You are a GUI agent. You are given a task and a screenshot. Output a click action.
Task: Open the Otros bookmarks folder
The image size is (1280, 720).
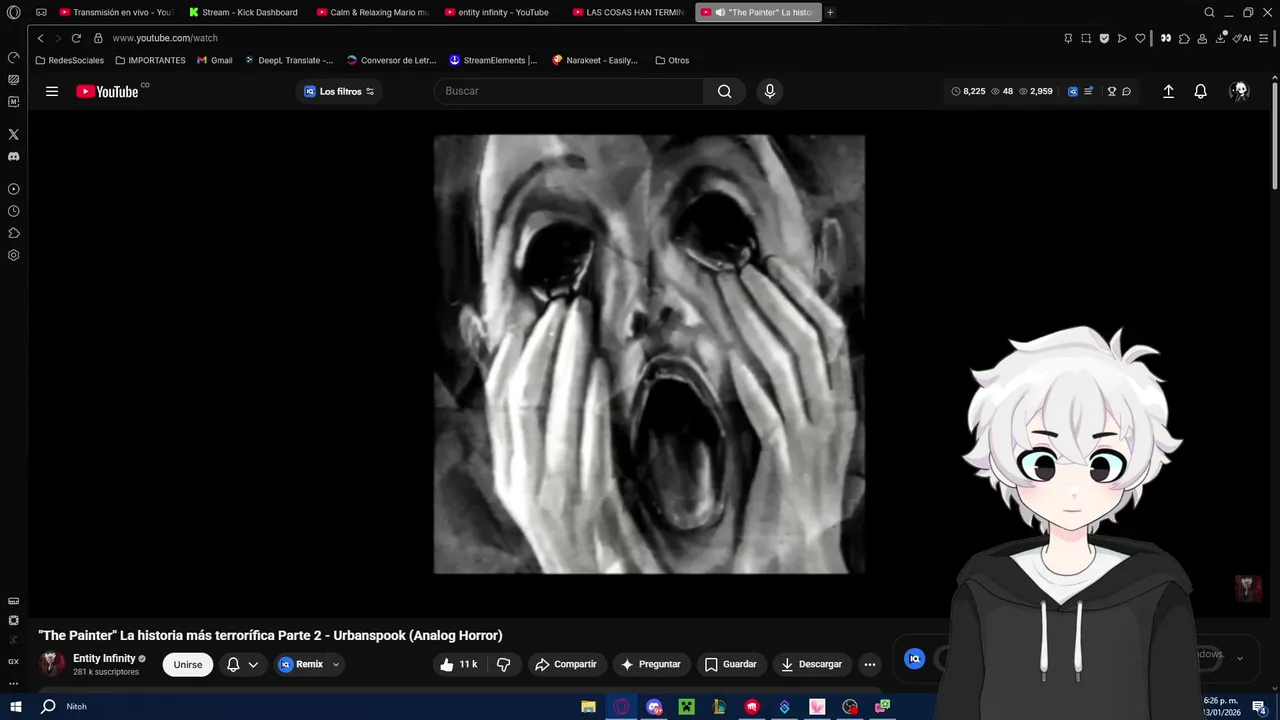tap(672, 60)
